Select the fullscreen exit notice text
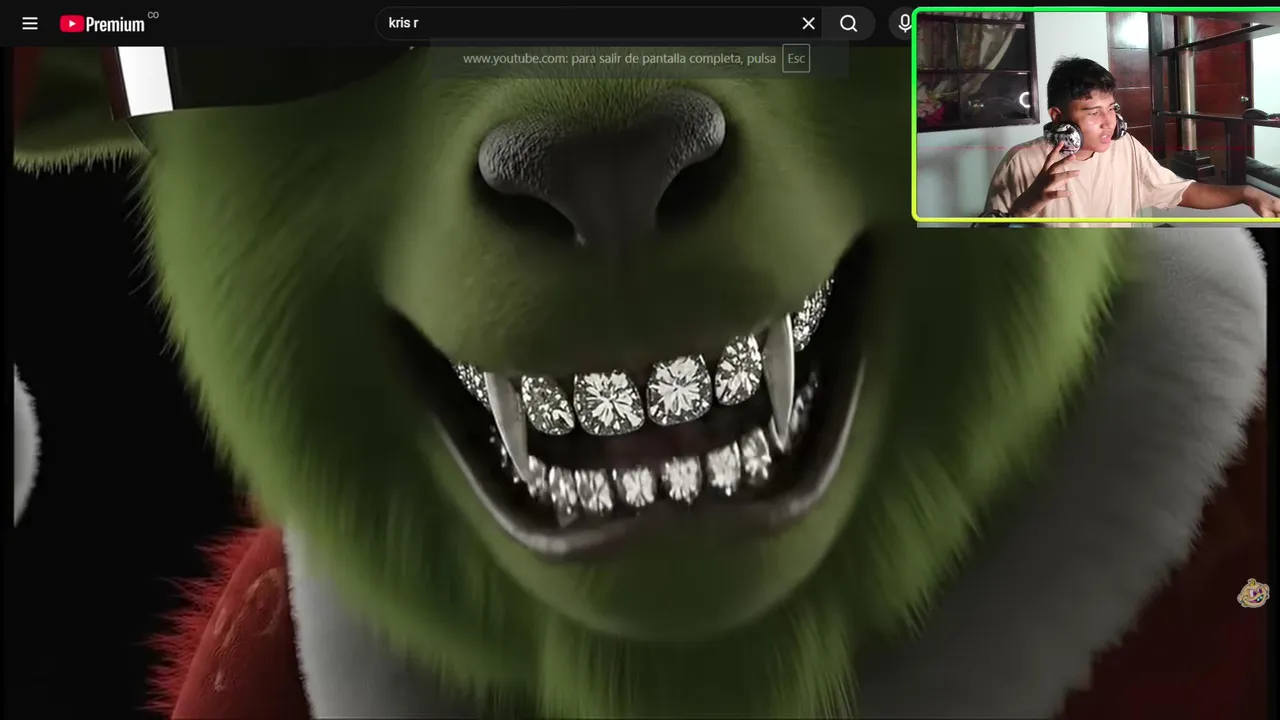The height and width of the screenshot is (720, 1280). coord(619,59)
